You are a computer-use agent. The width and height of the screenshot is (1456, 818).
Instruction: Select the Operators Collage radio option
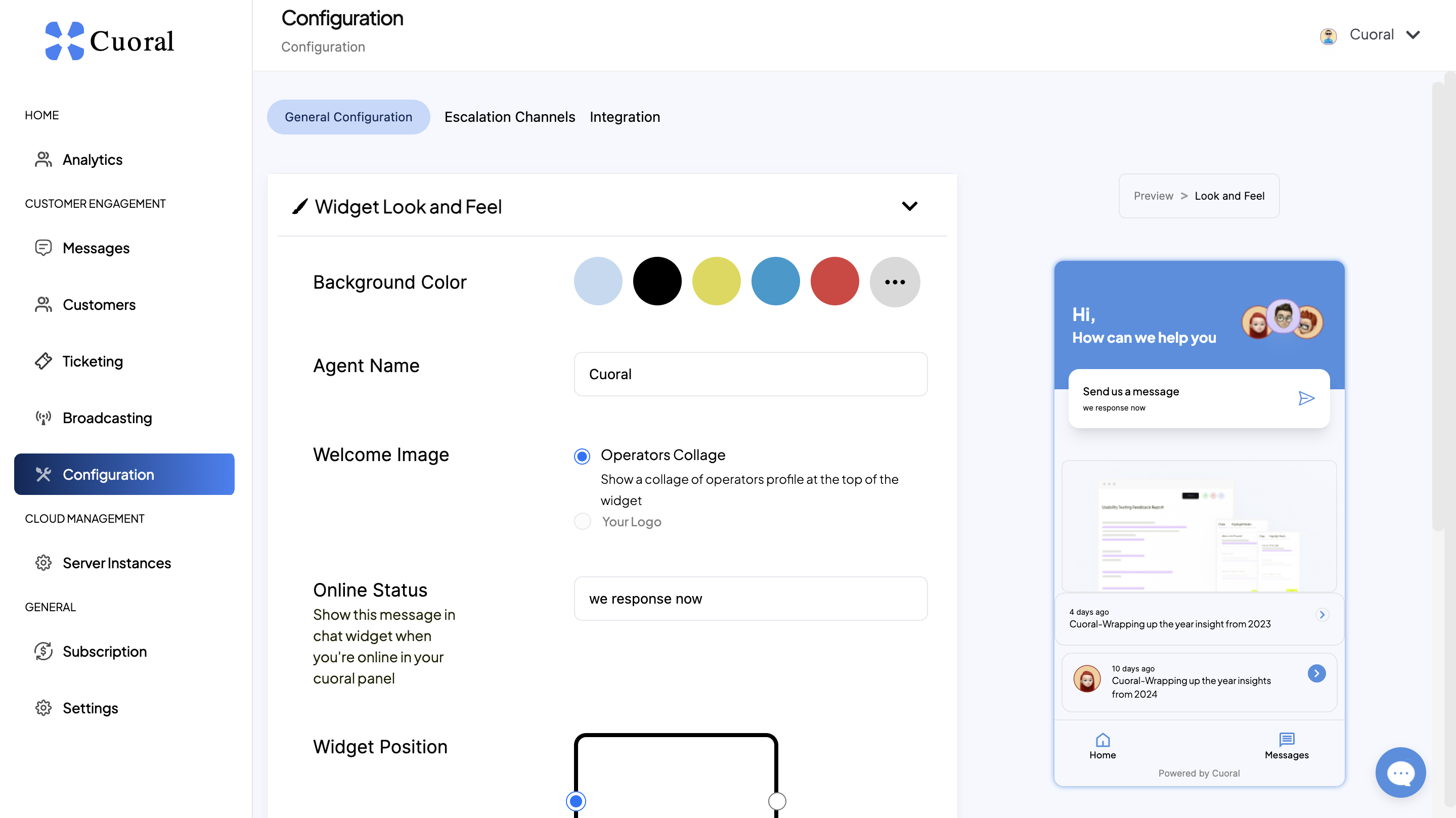pos(582,456)
